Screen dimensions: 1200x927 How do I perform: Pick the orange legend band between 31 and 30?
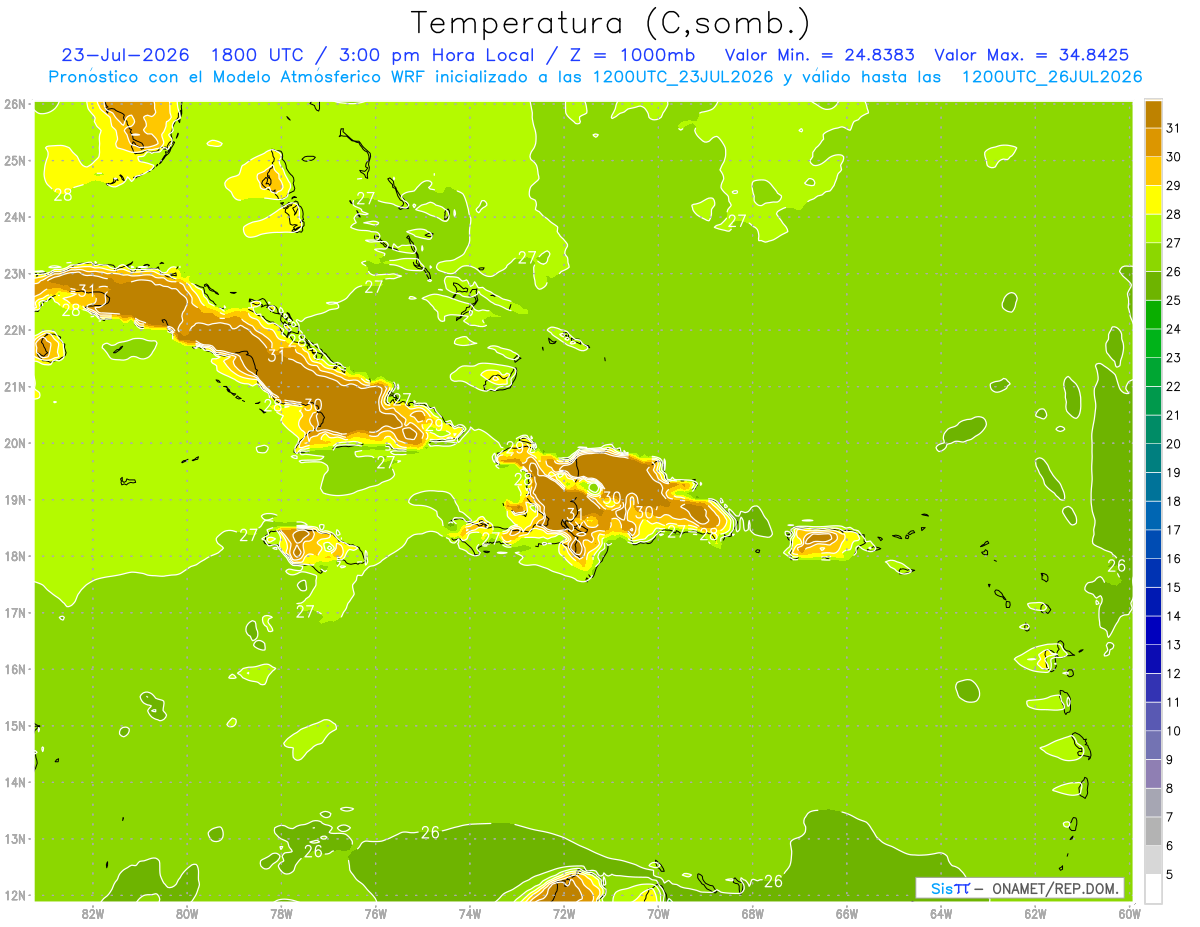1153,142
